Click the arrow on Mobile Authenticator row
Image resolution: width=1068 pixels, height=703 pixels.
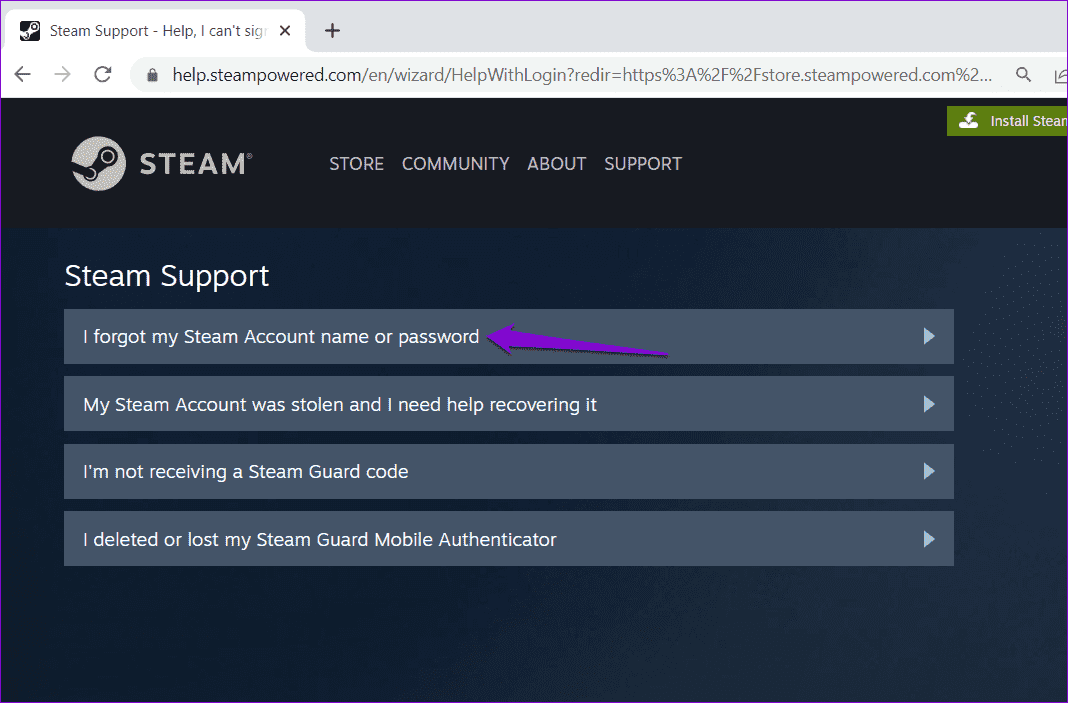click(x=929, y=539)
